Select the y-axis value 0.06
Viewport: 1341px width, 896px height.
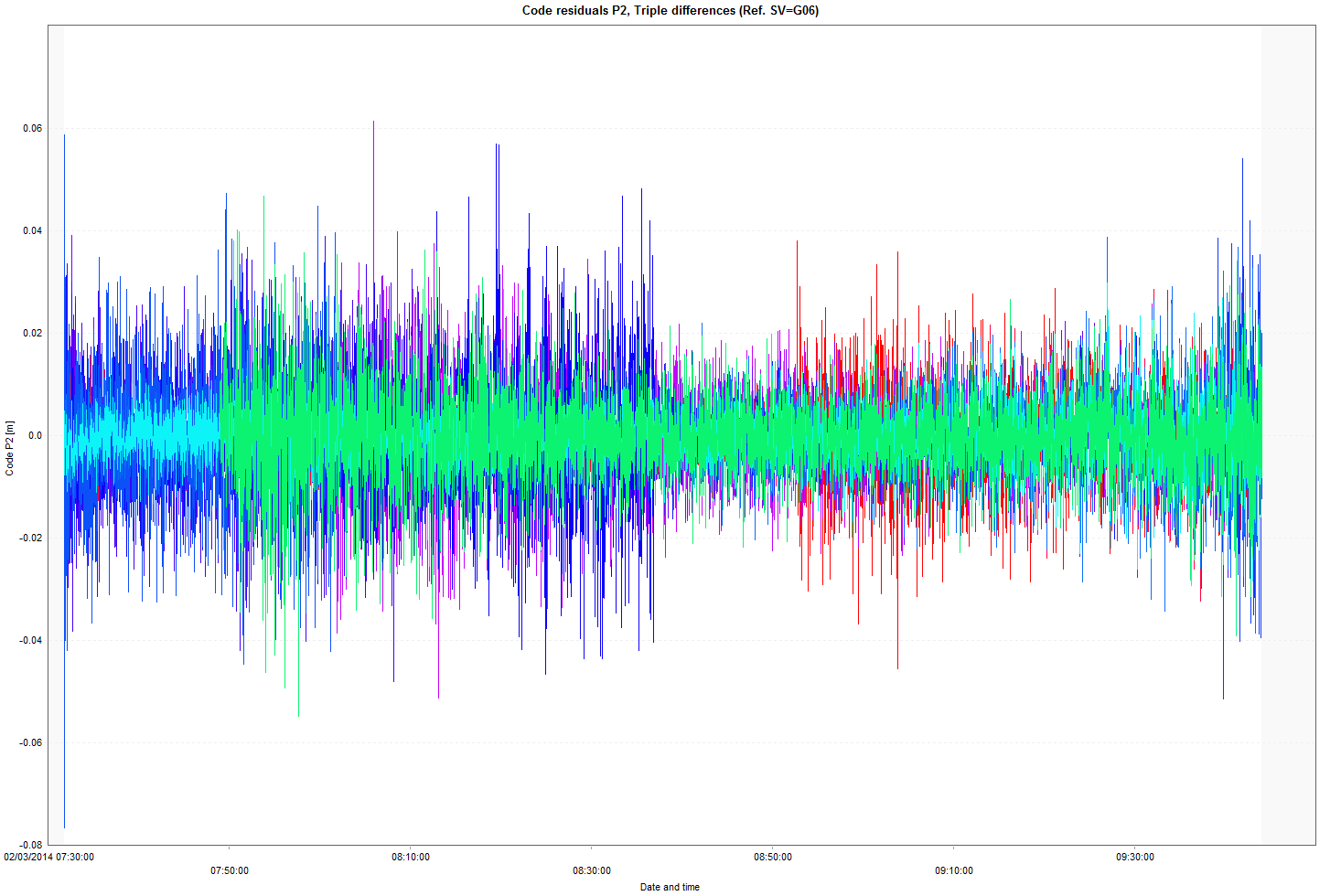coord(33,128)
